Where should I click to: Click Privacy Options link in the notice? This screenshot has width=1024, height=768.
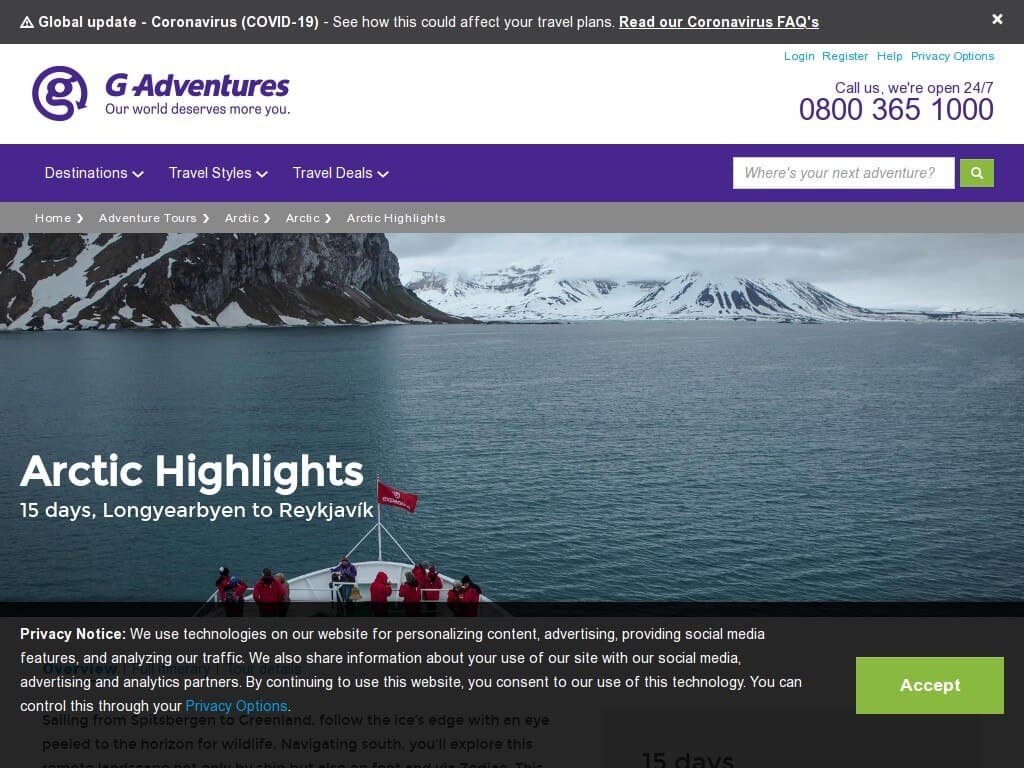[x=236, y=706]
